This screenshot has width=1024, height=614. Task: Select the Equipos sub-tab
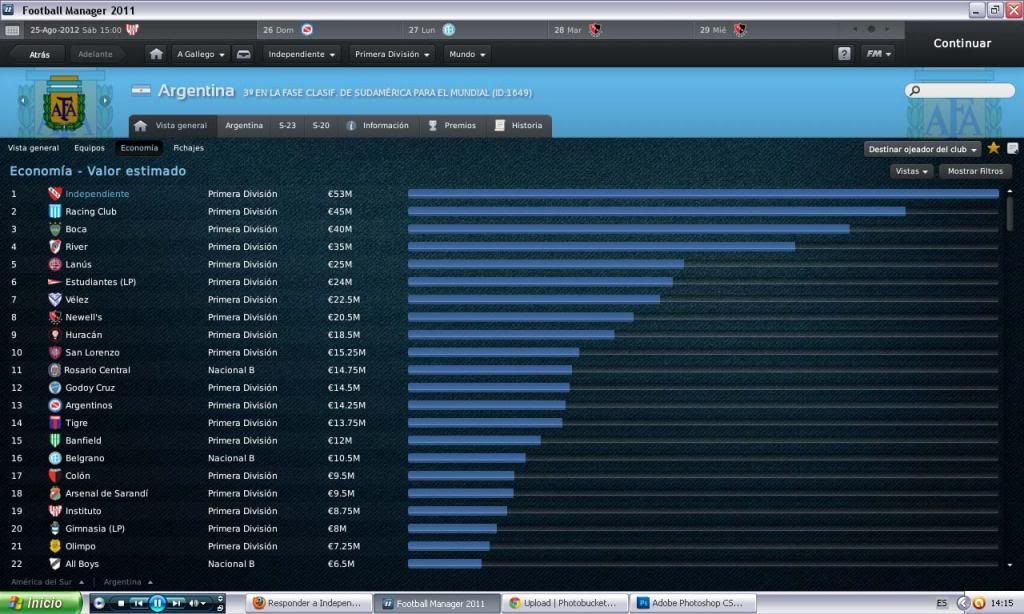pyautogui.click(x=89, y=148)
